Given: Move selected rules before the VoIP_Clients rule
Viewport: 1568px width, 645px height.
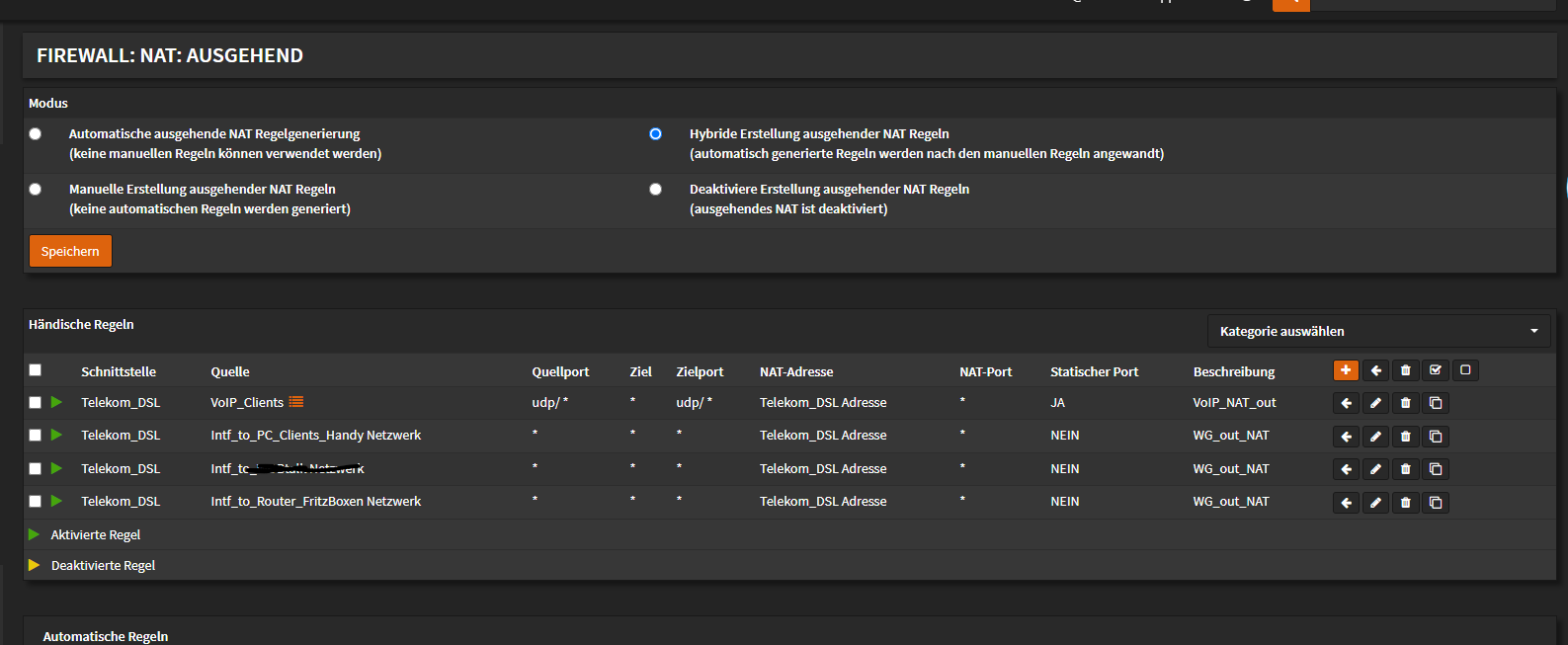Looking at the screenshot, I should [1346, 403].
